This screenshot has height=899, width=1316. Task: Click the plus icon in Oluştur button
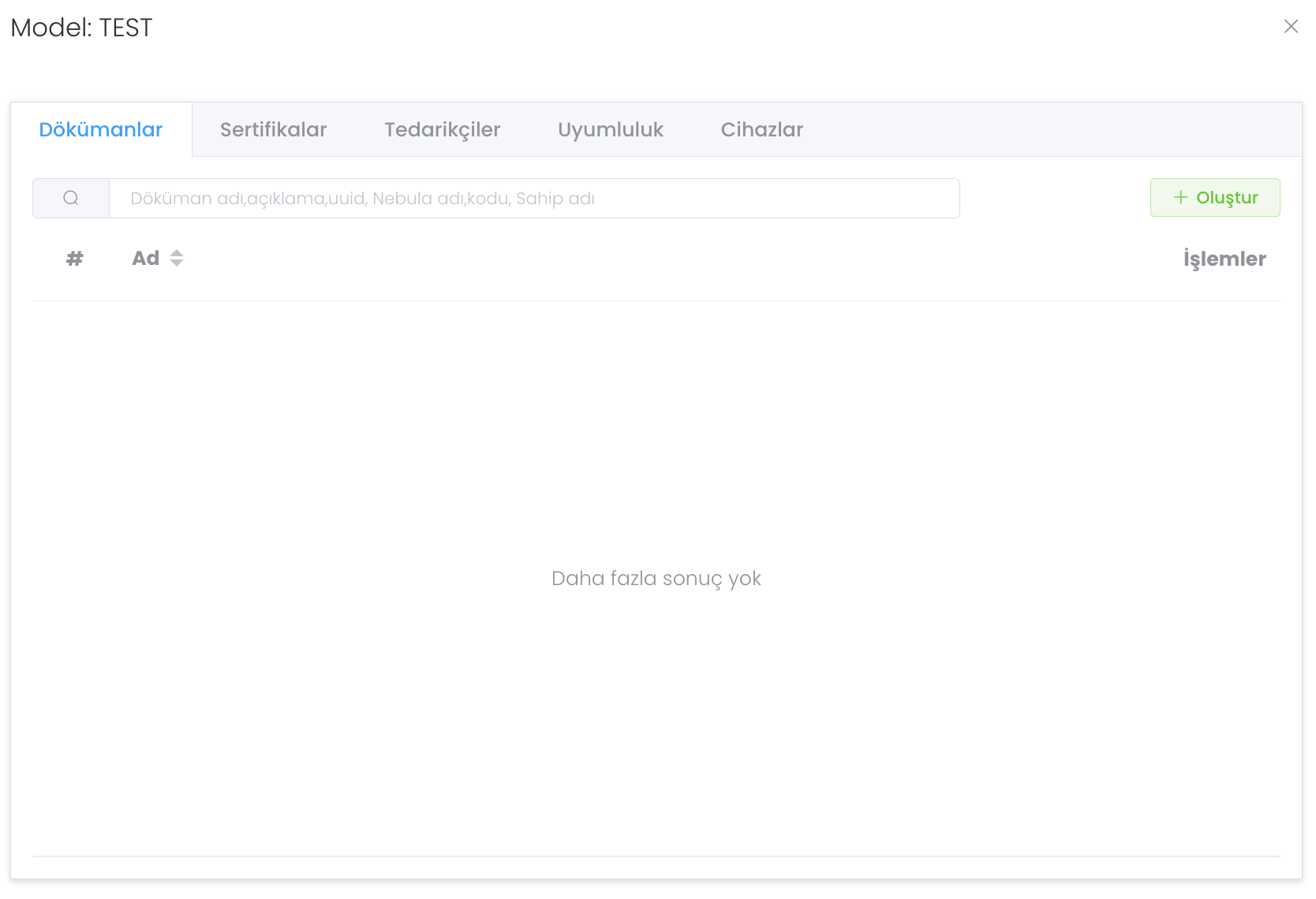click(1180, 198)
